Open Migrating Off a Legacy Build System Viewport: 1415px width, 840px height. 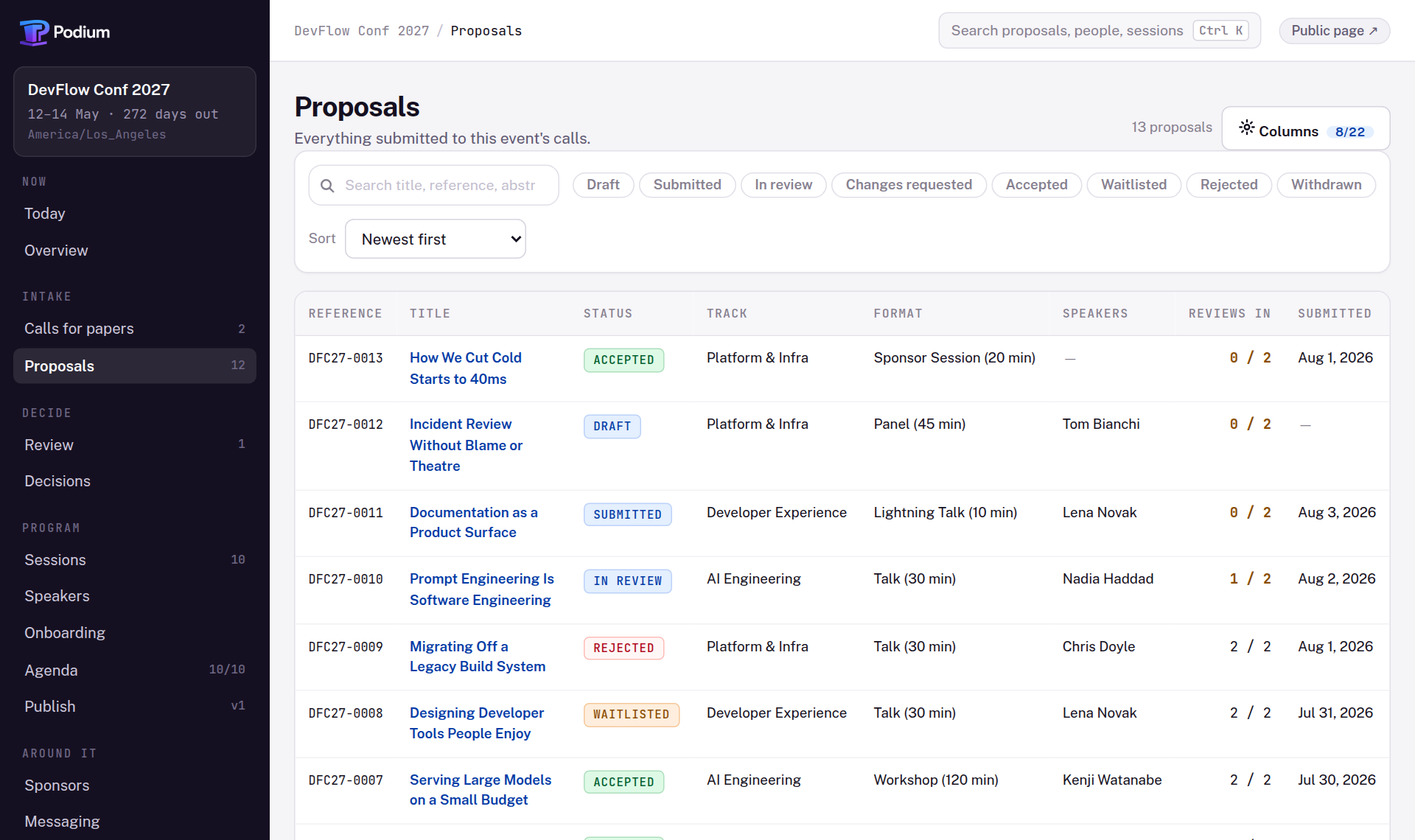(x=478, y=657)
